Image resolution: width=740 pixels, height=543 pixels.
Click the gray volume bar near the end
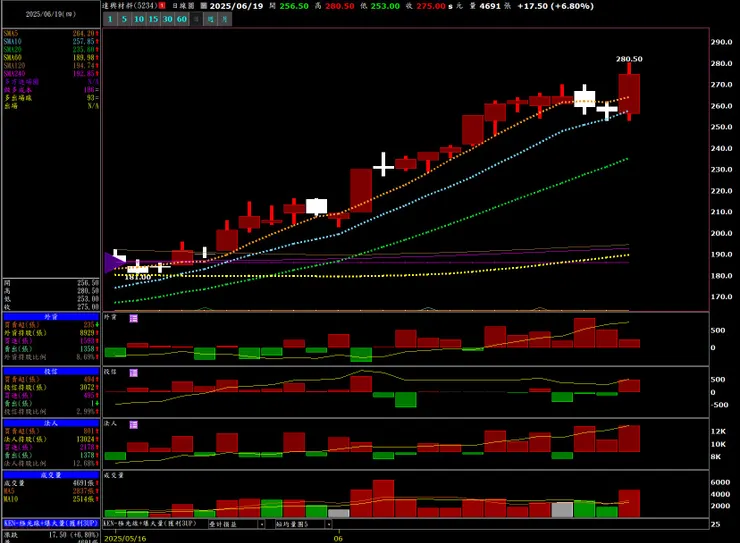pyautogui.click(x=562, y=510)
